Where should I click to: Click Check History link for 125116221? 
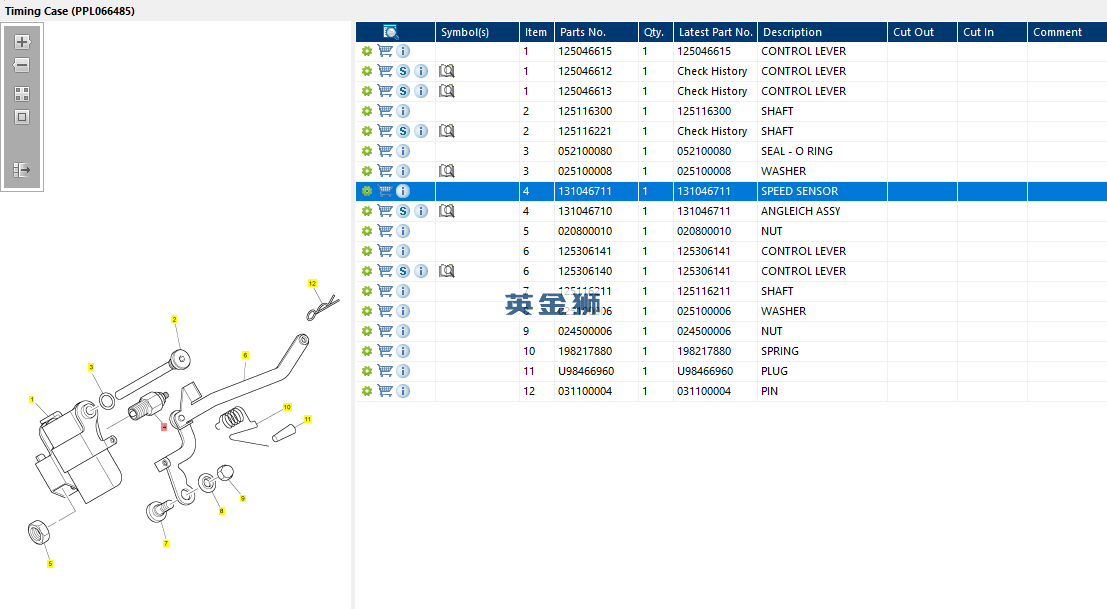click(712, 131)
